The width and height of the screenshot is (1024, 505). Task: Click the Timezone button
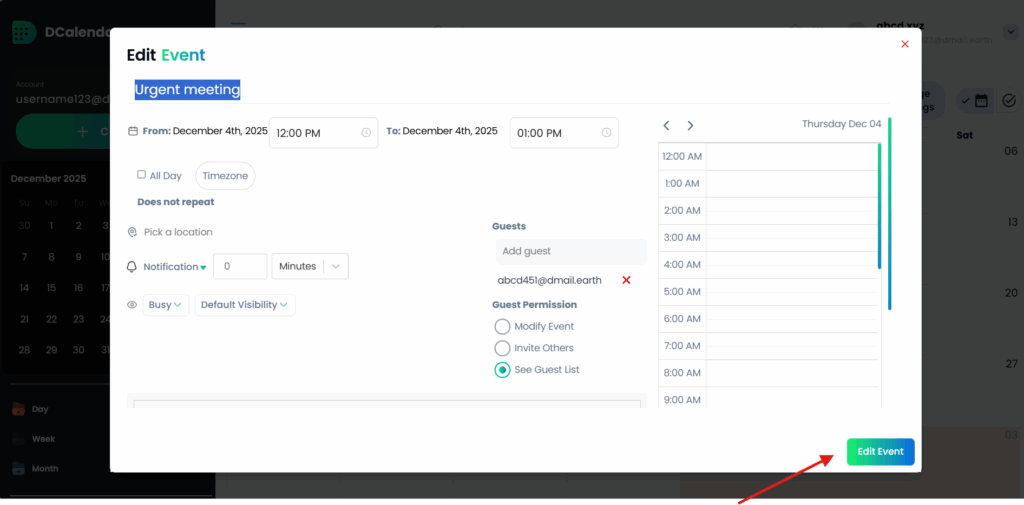click(225, 176)
